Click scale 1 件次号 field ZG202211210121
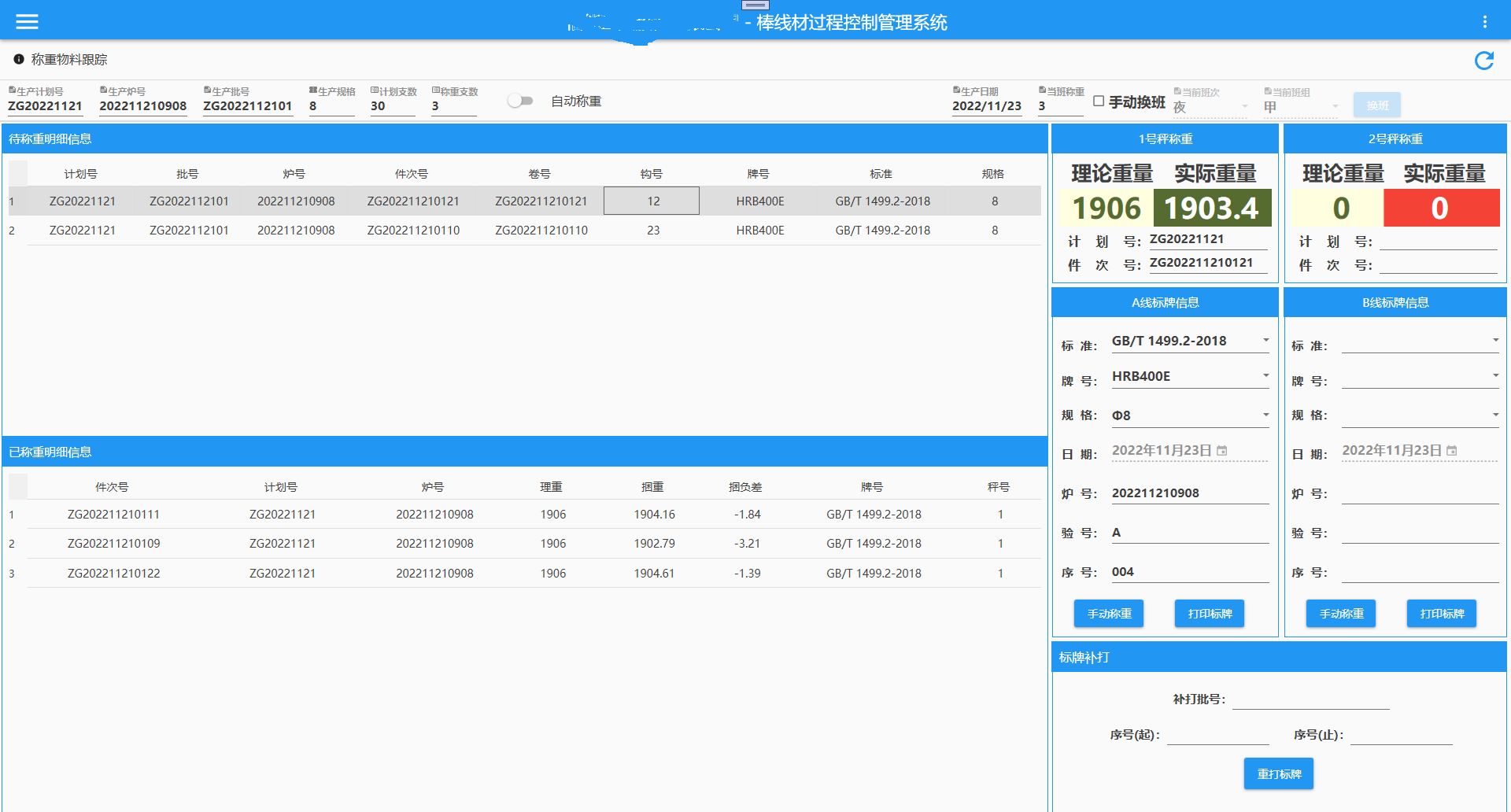 click(1208, 263)
